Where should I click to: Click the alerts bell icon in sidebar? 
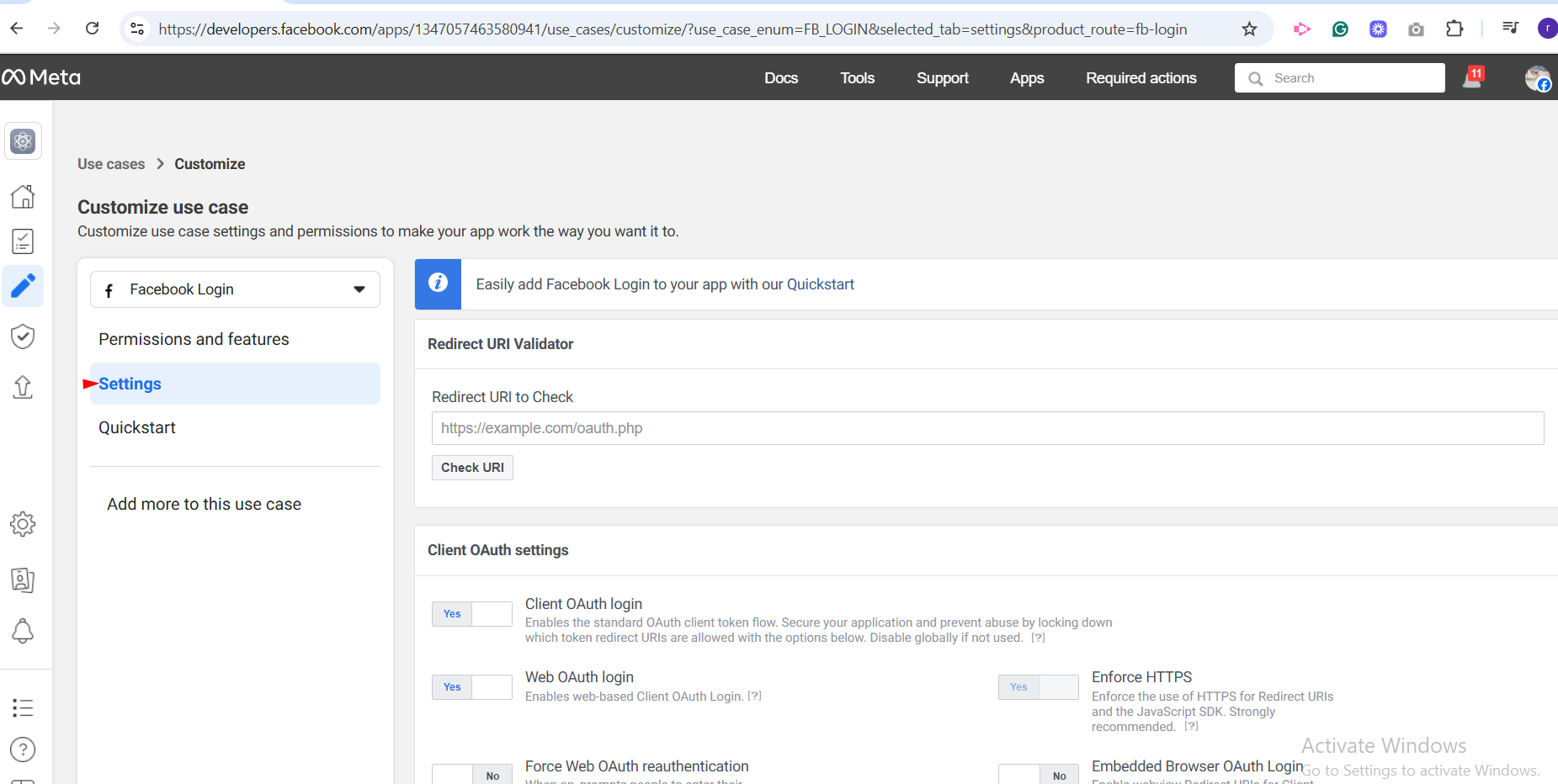point(23,631)
